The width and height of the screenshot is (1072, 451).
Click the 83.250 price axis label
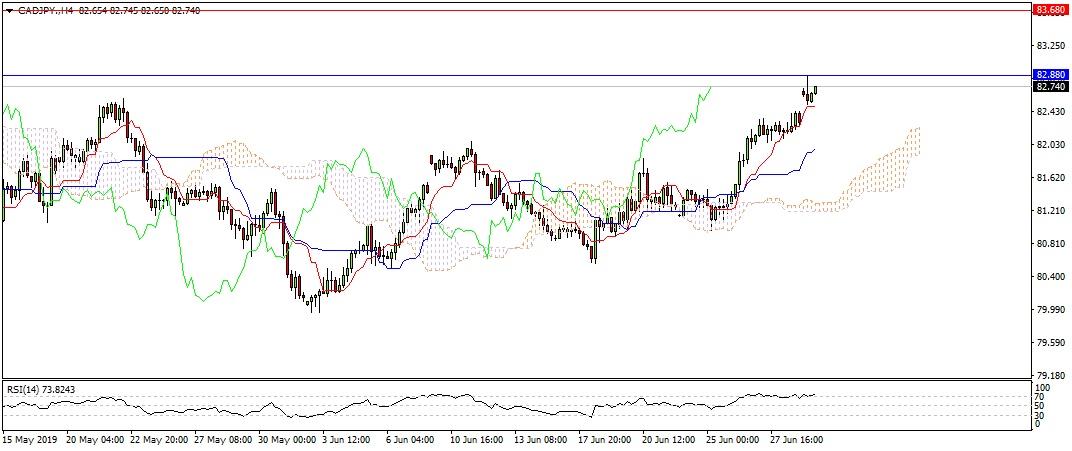point(1049,46)
